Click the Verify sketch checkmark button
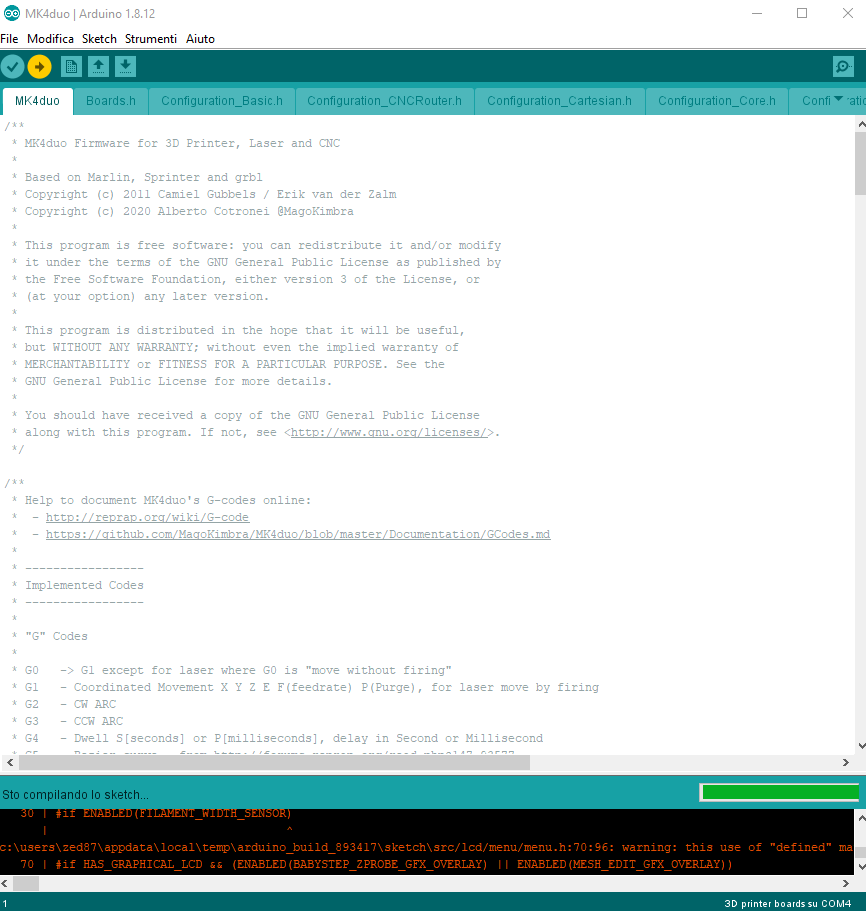The image size is (866, 911). point(13,67)
